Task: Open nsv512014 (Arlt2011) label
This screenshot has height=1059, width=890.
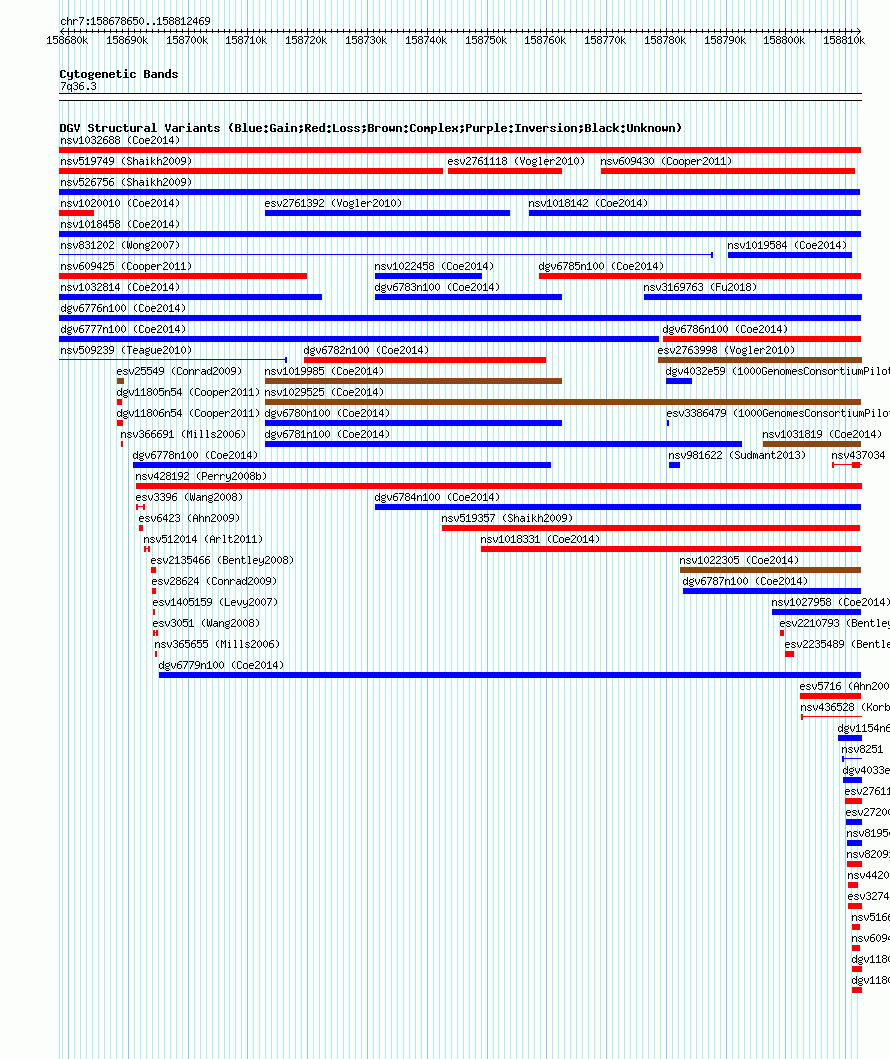Action: [203, 538]
